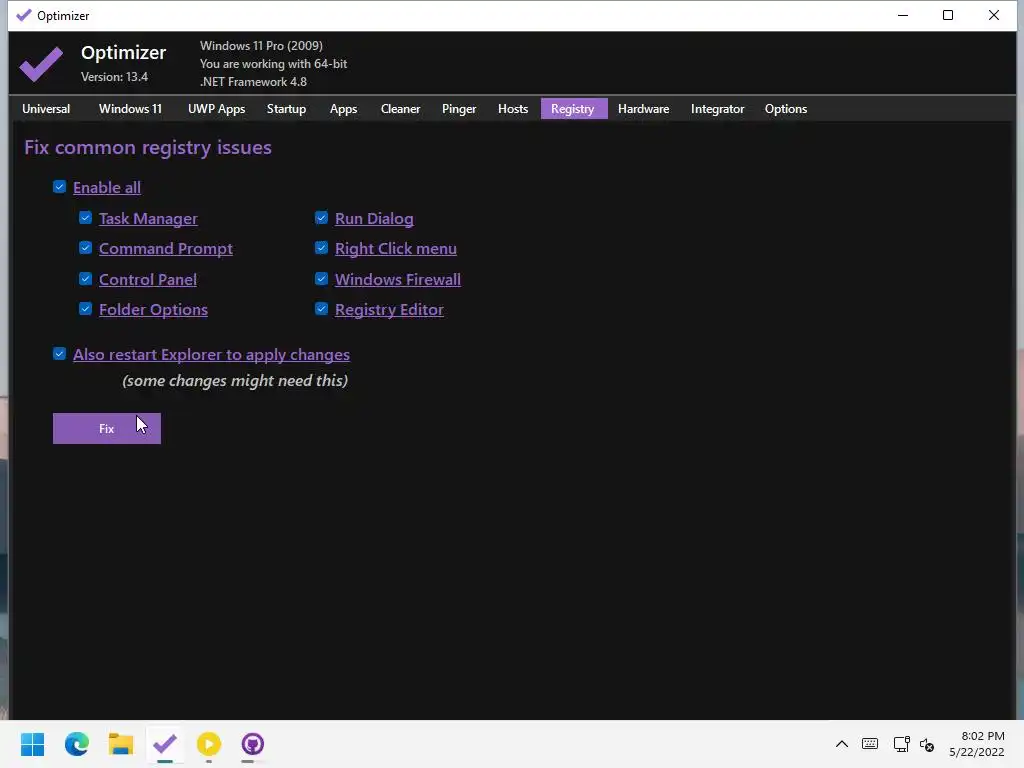Toggle the Folder Options checkbox
1024x768 pixels.
(x=86, y=309)
